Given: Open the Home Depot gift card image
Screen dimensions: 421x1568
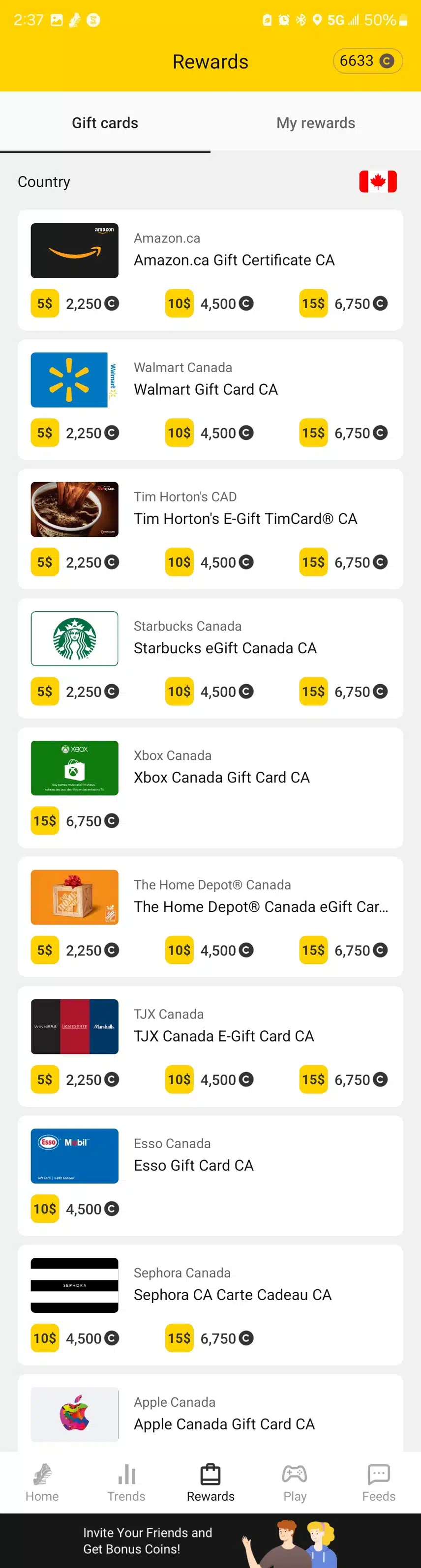Looking at the screenshot, I should coord(74,897).
